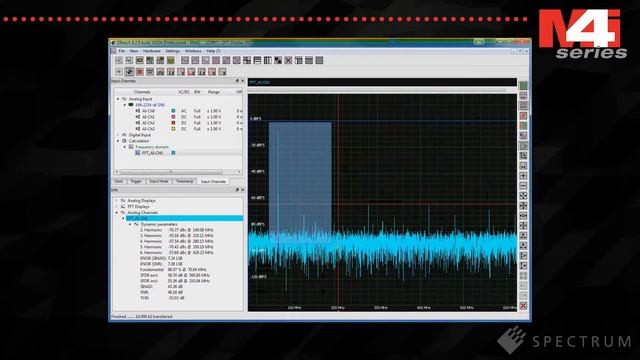
Task: Click the blue swatch beside FFT_AI-Ch0 in the channel tree
Action: click(x=173, y=153)
